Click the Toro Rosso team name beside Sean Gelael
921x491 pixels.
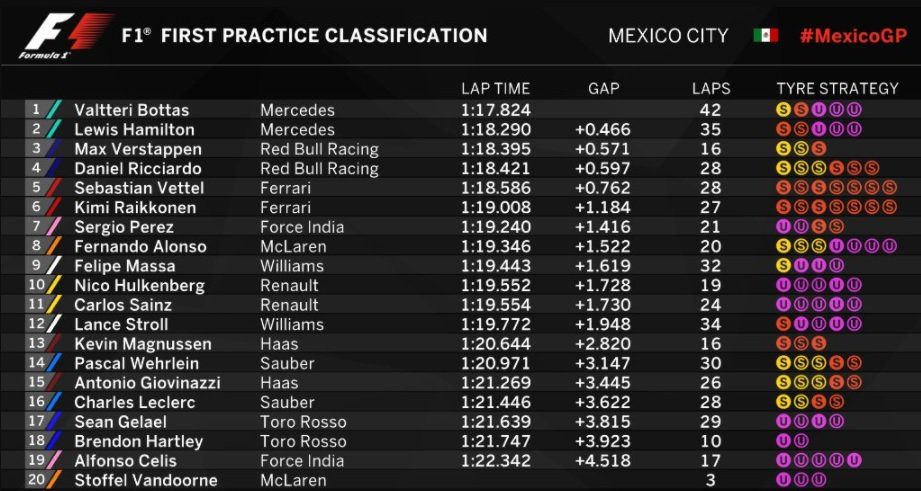tap(305, 422)
